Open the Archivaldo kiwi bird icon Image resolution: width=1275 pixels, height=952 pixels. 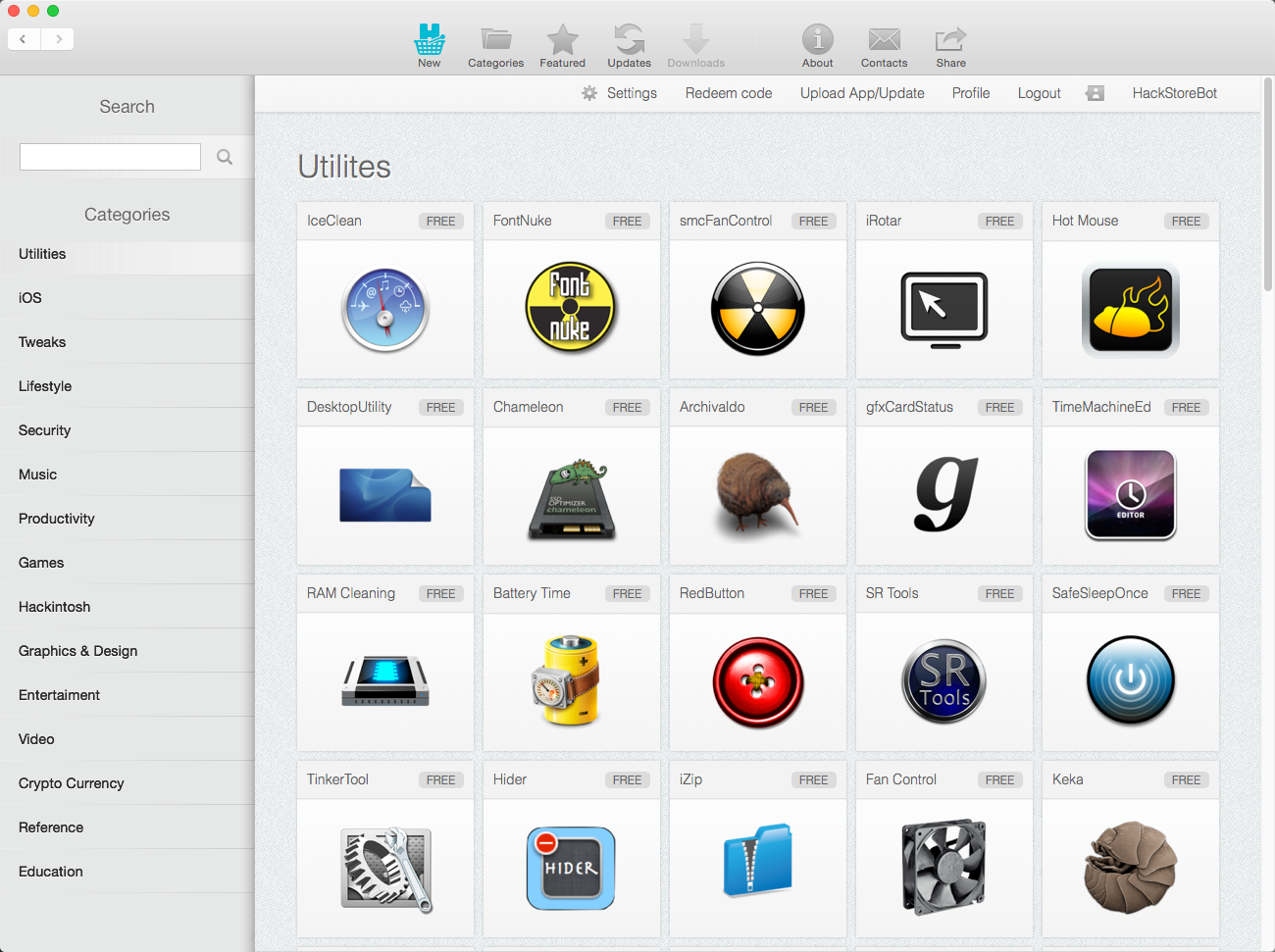click(757, 496)
